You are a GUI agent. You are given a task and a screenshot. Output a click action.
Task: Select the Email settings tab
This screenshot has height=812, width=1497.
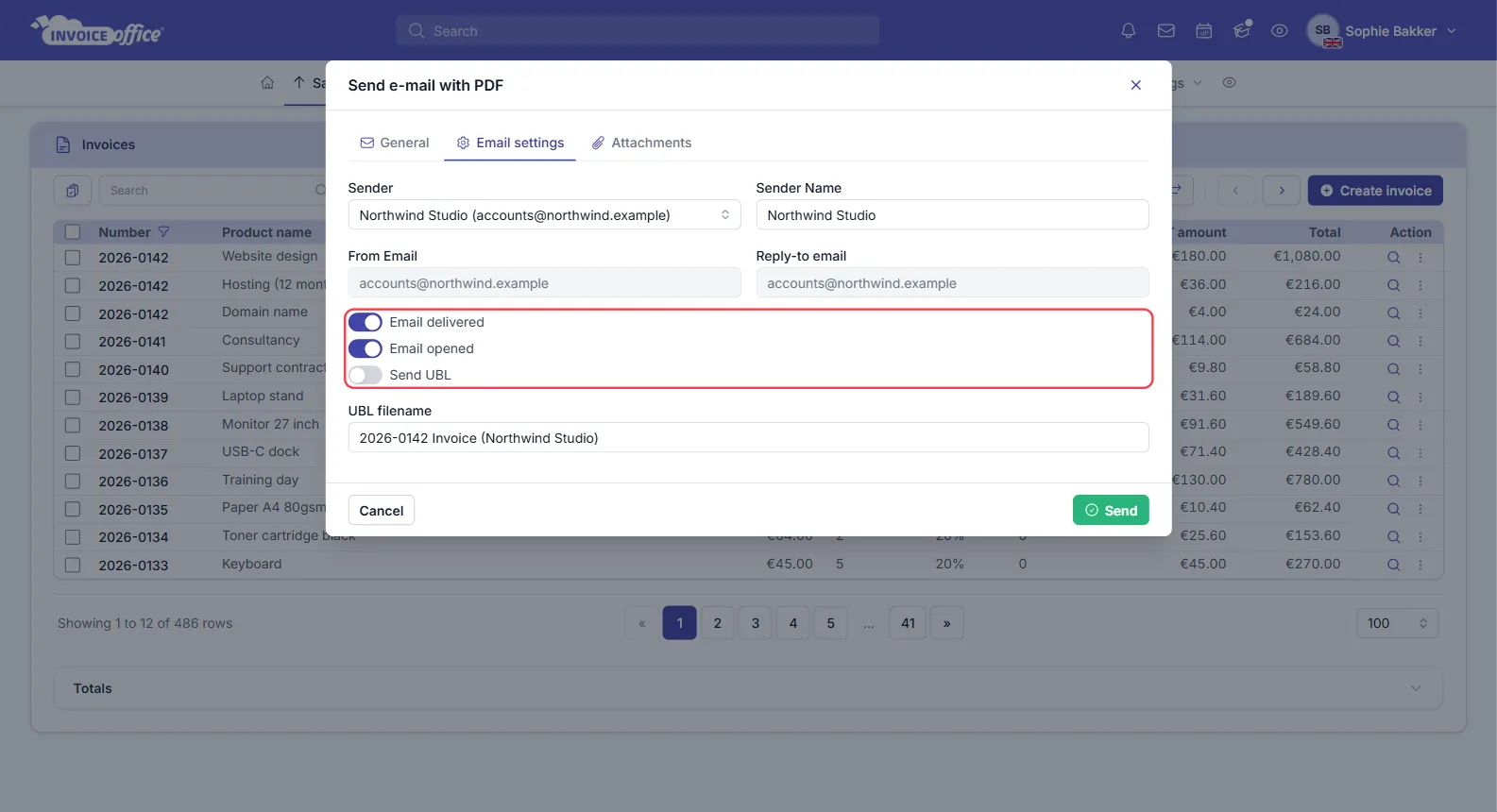510,143
